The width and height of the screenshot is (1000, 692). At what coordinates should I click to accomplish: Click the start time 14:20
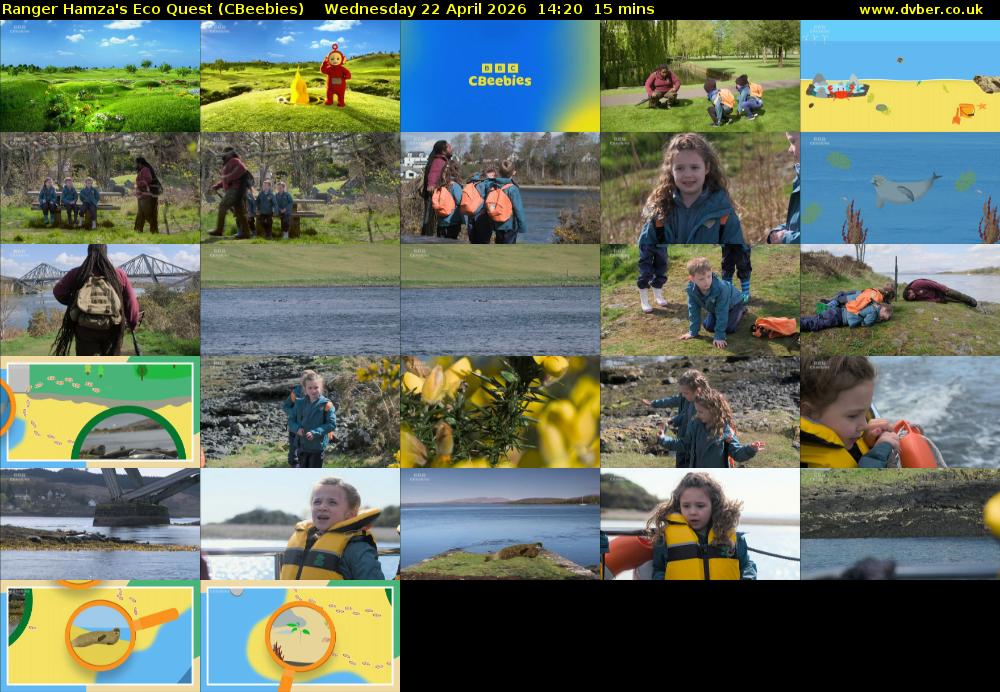click(560, 10)
